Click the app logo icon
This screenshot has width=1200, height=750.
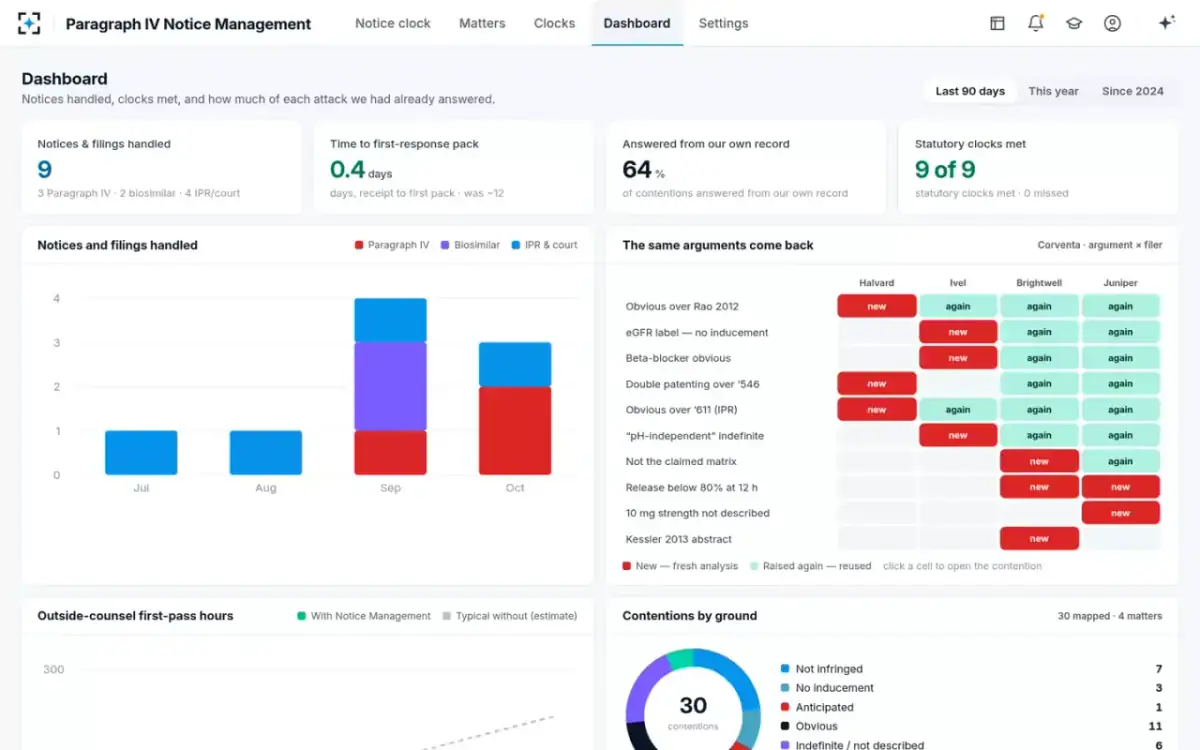coord(29,23)
